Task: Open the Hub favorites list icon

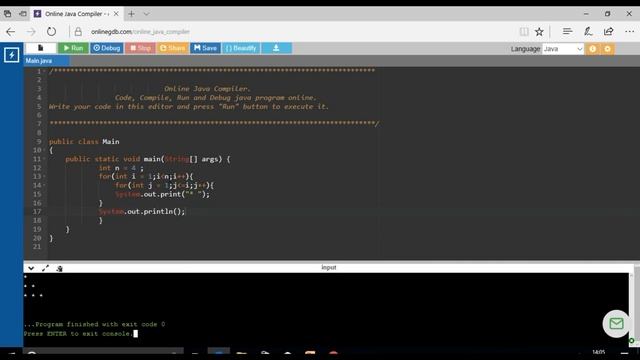Action: (567, 31)
